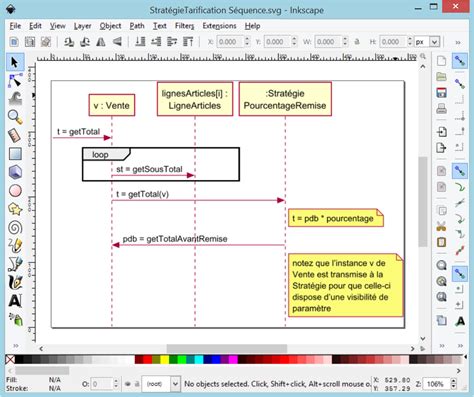Select the Node edit tool
Image resolution: width=474 pixels, height=397 pixels.
coord(15,80)
